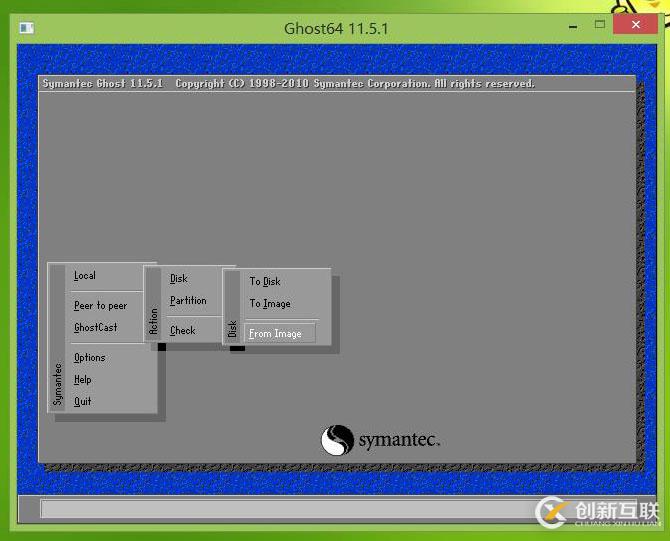Choose Disk in Action submenu
This screenshot has width=670, height=541.
tap(179, 279)
